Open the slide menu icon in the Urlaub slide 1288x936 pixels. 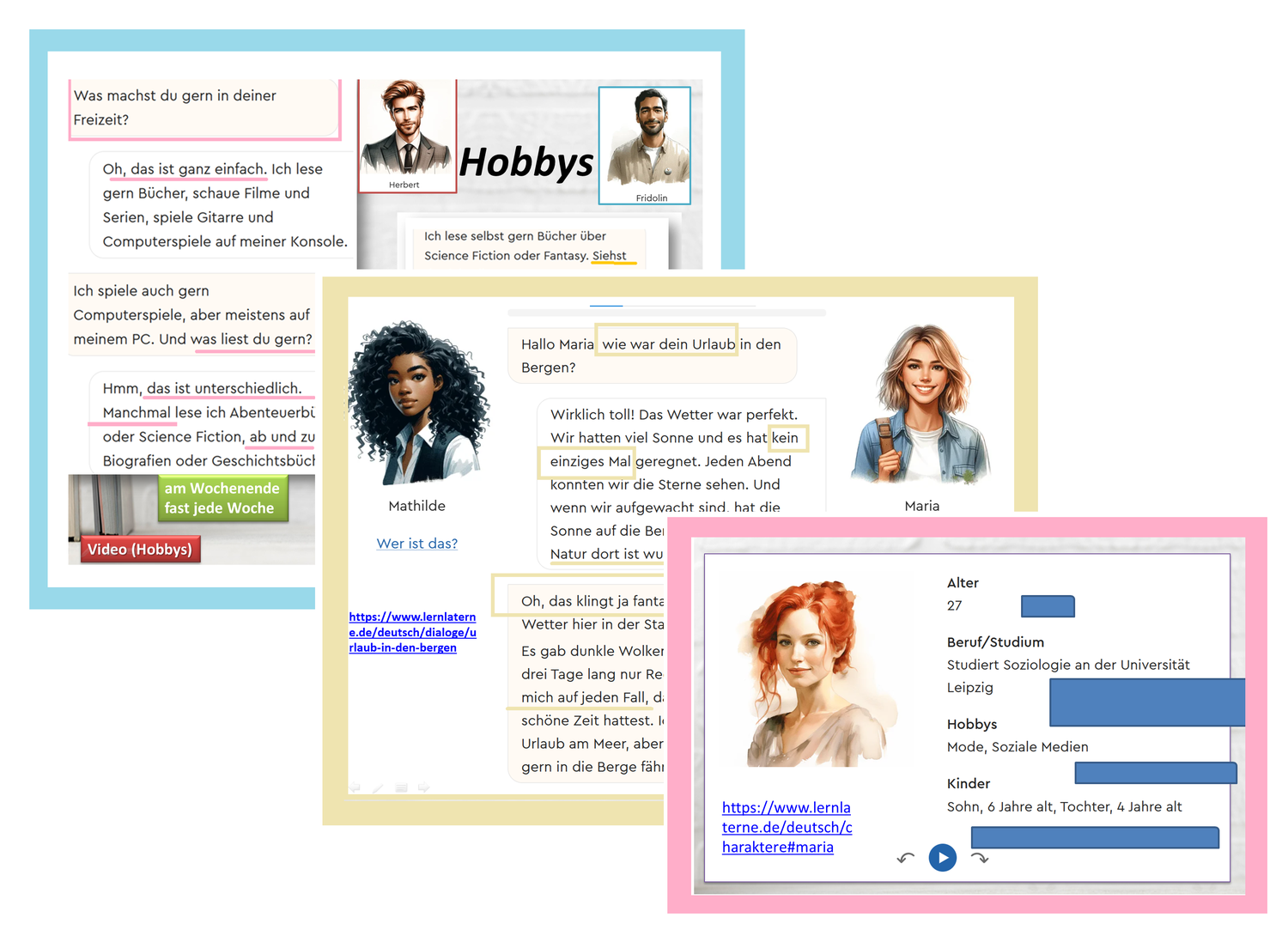pyautogui.click(x=401, y=787)
